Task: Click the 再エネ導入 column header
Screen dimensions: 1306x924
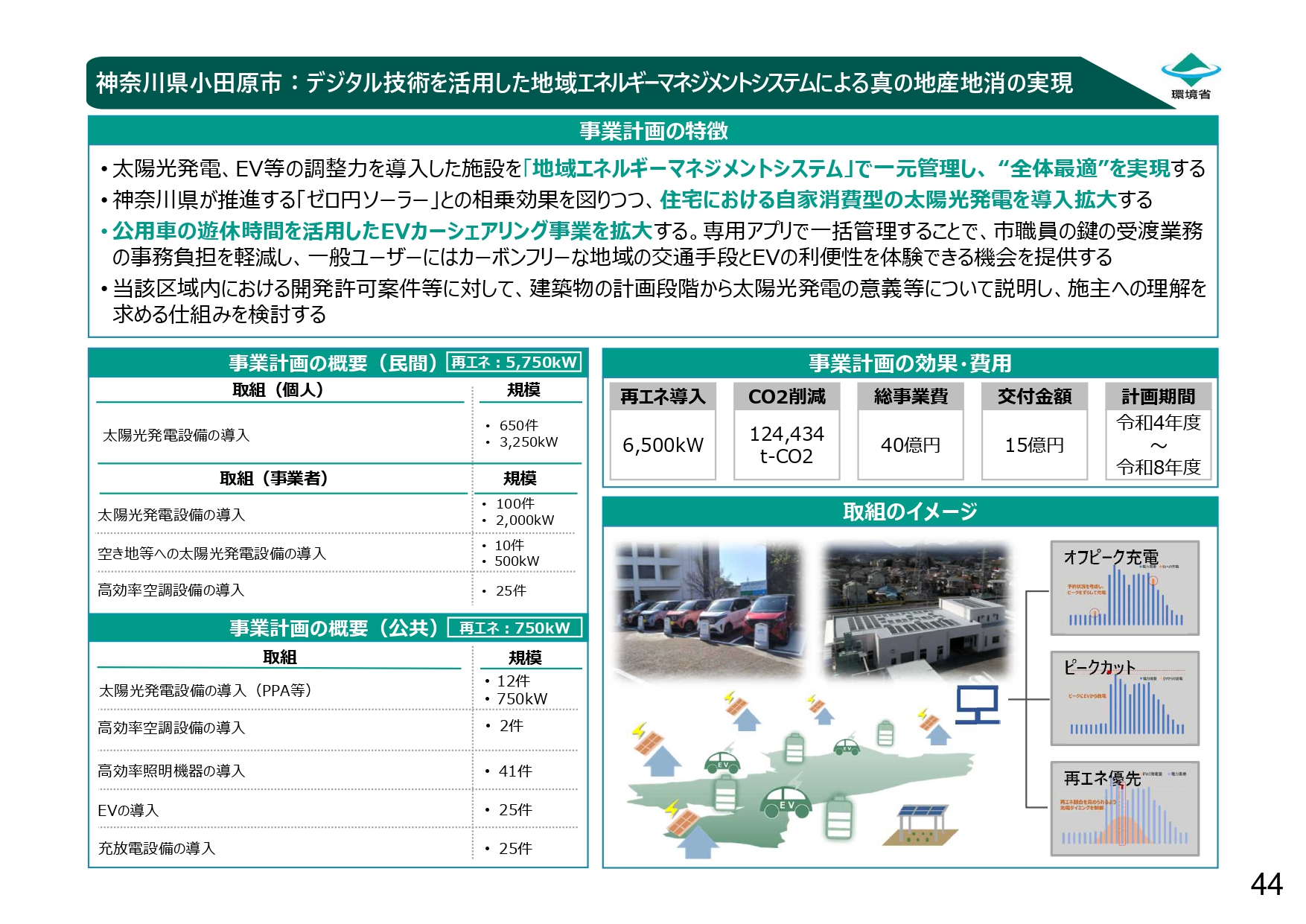Action: [x=663, y=396]
